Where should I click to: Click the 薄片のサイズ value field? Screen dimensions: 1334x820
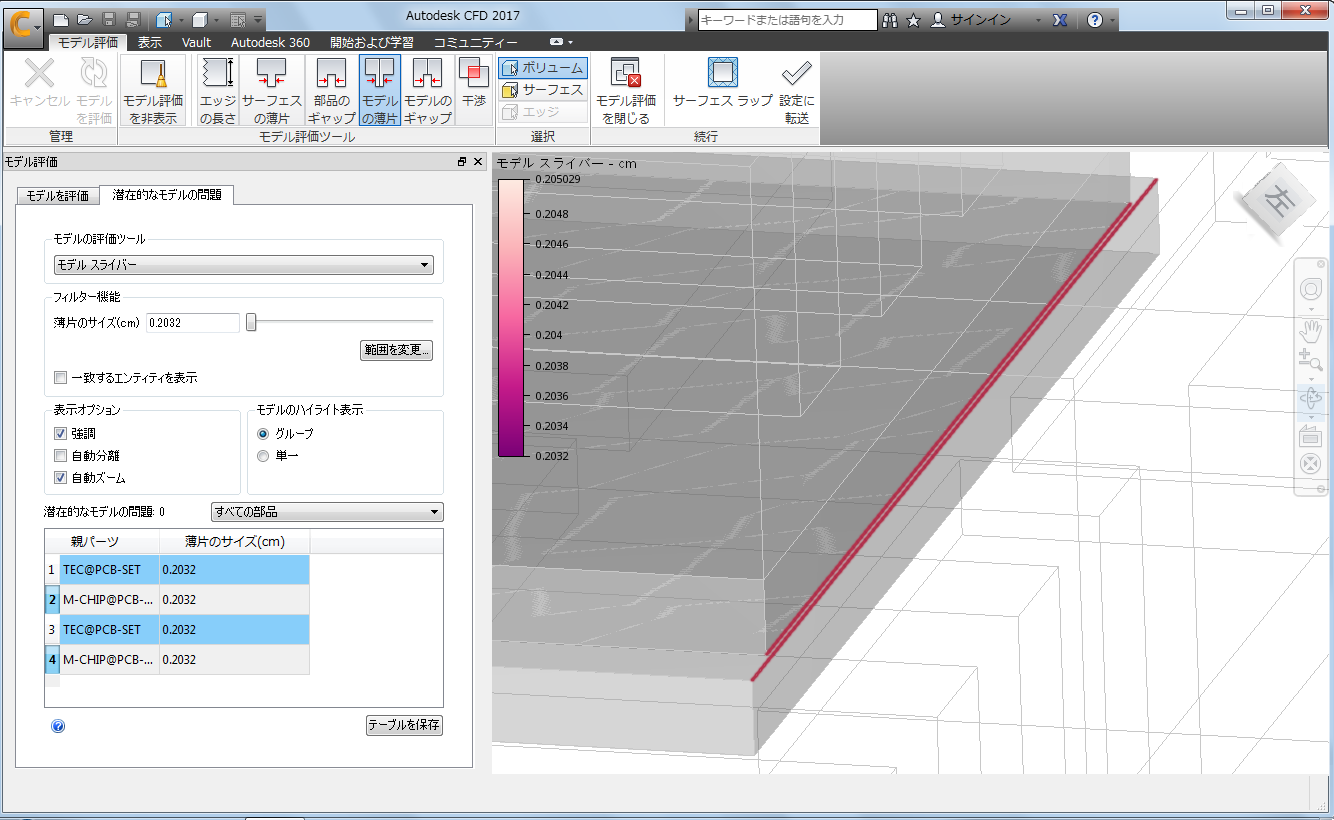193,322
